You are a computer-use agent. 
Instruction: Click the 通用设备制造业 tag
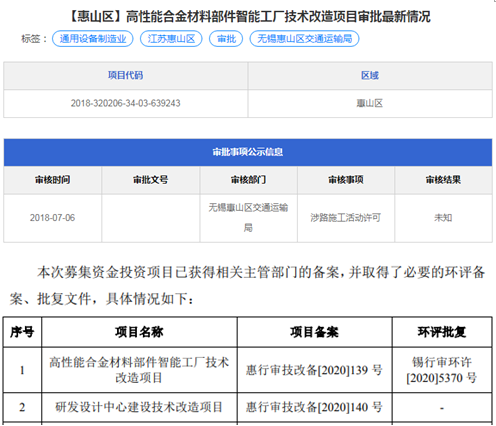tap(93, 39)
